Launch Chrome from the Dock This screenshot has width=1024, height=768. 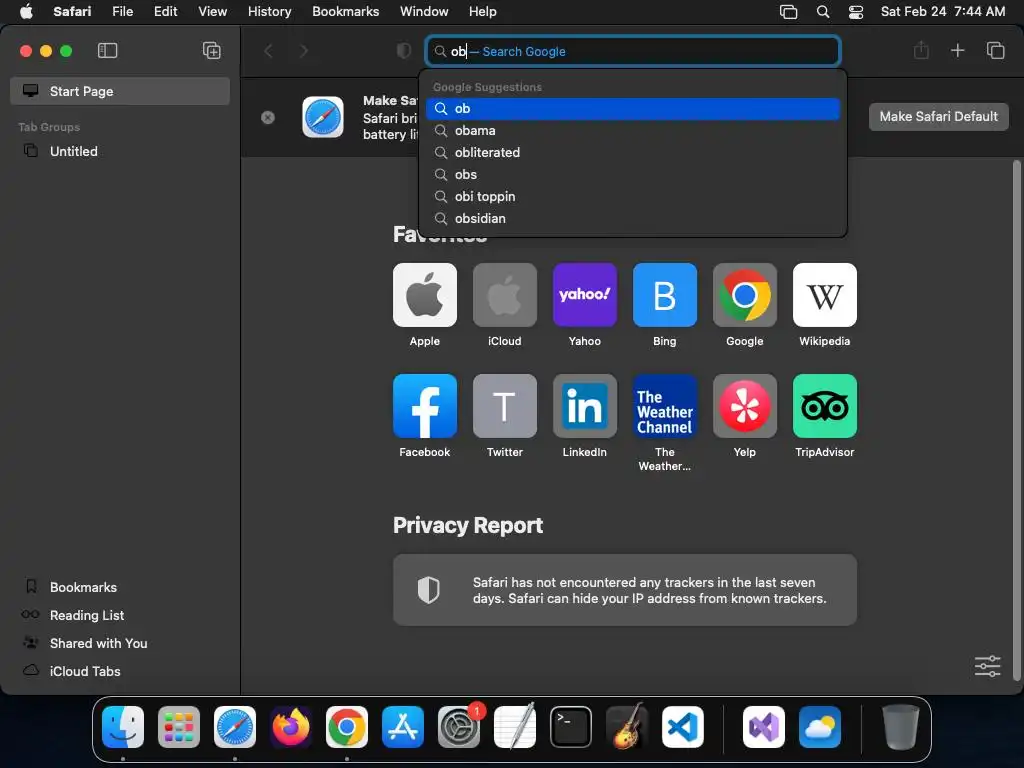(x=347, y=727)
